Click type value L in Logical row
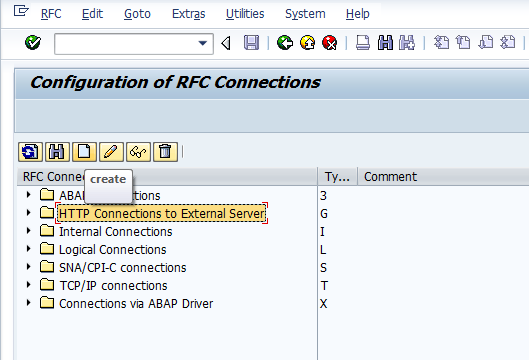Image resolution: width=529 pixels, height=360 pixels. click(323, 250)
